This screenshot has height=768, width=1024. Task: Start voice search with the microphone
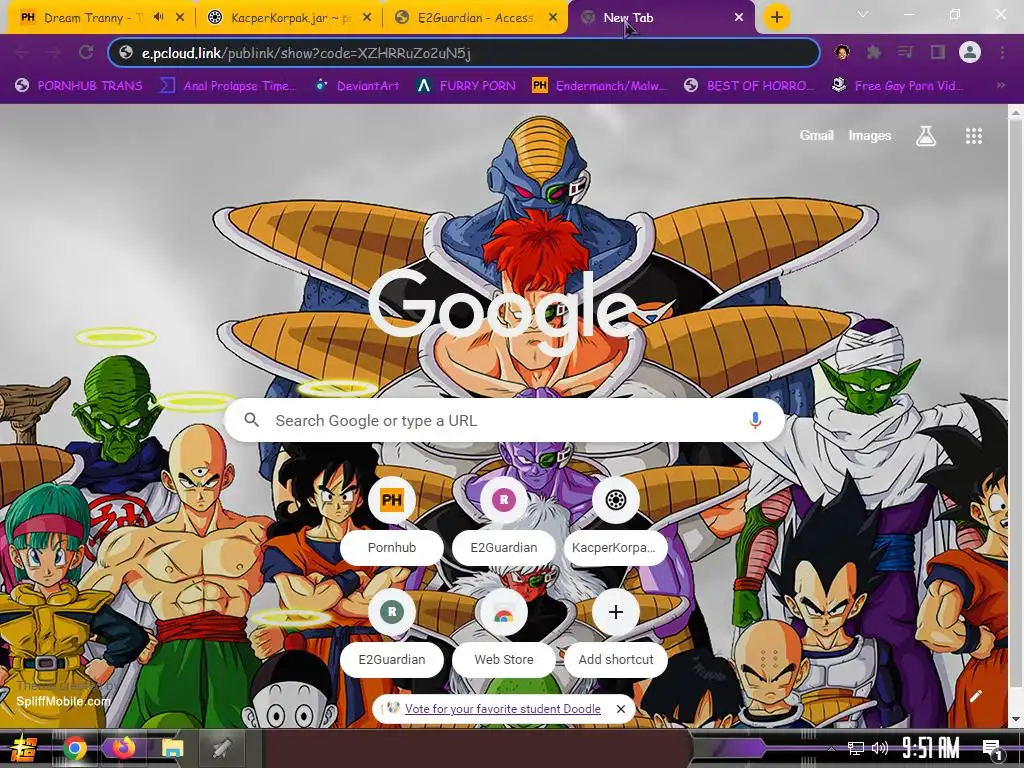point(755,420)
